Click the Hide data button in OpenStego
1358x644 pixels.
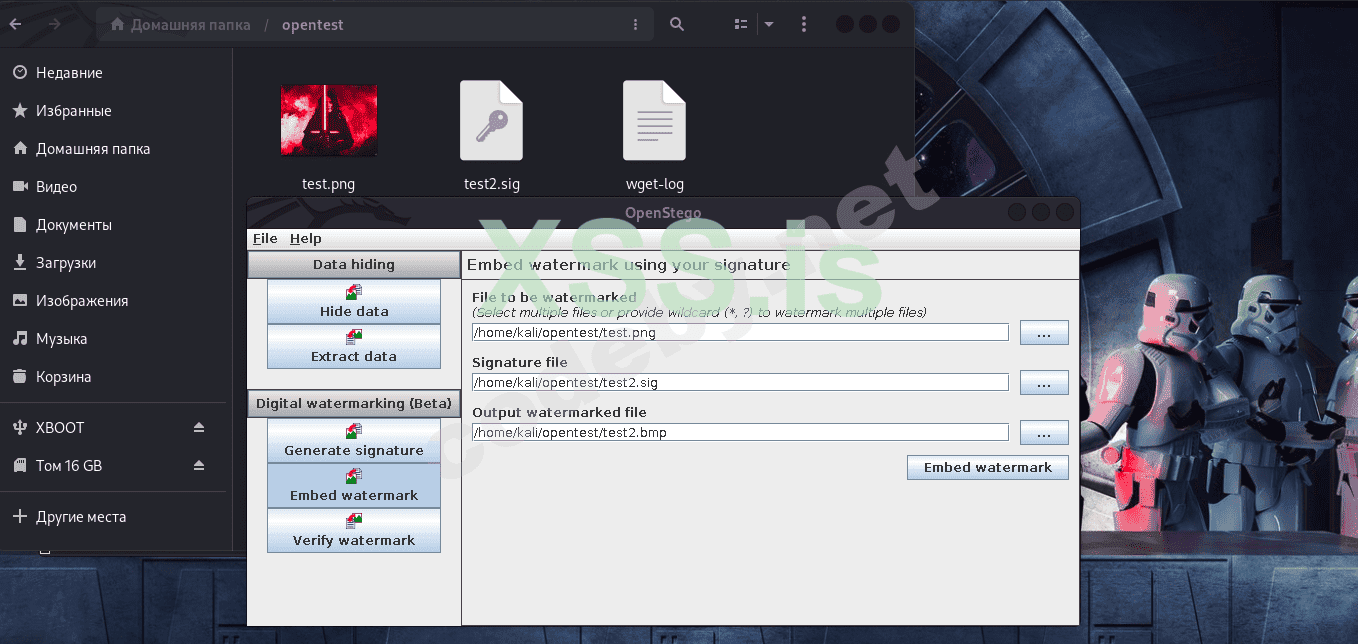click(x=353, y=301)
